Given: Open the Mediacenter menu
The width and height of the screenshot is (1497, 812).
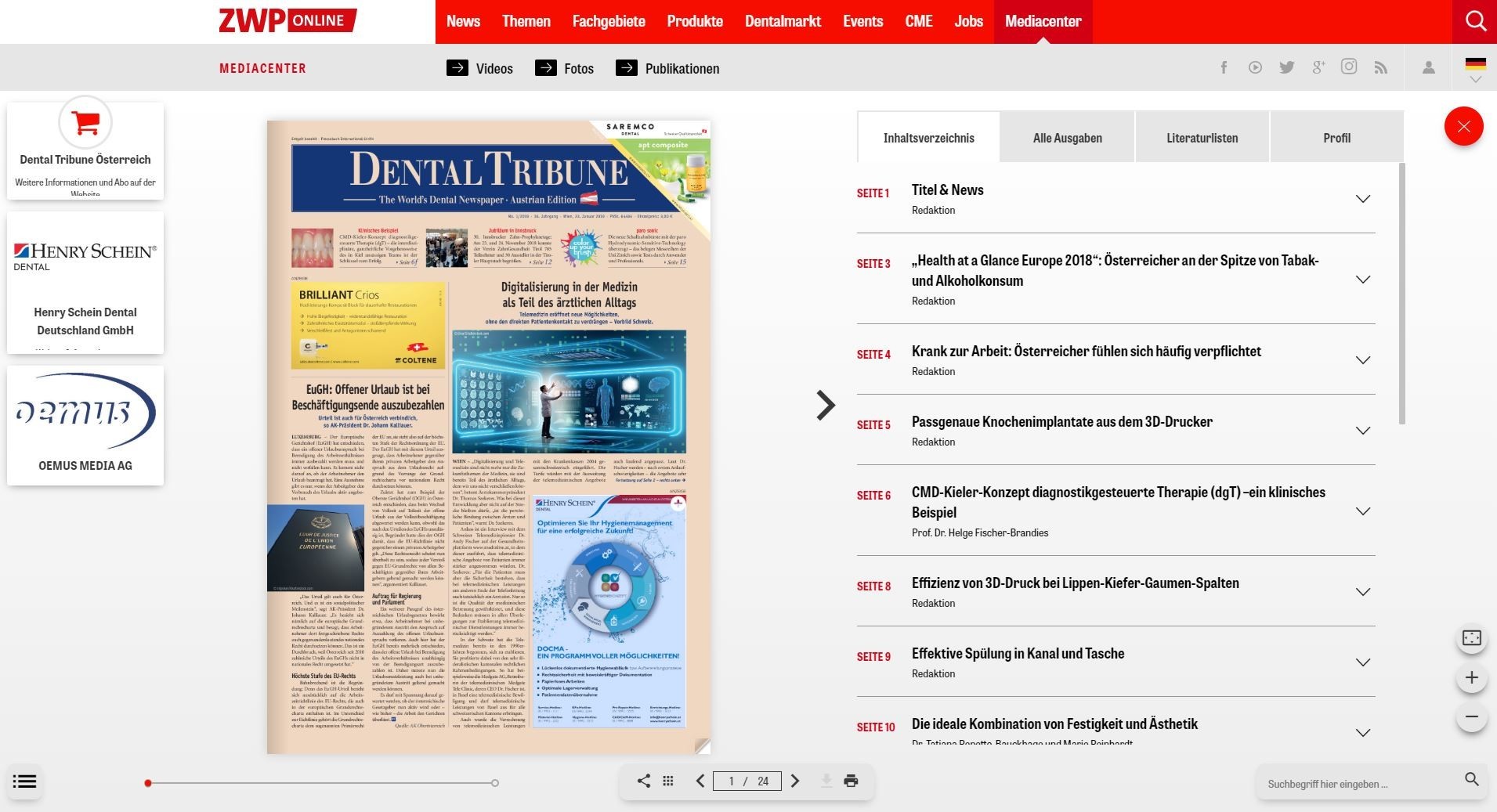Looking at the screenshot, I should click(1043, 21).
